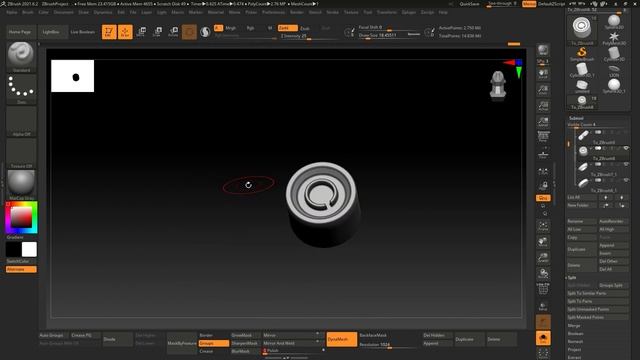Select the SimpleBrush tool
Screen dimensions: 640x360
582,54
